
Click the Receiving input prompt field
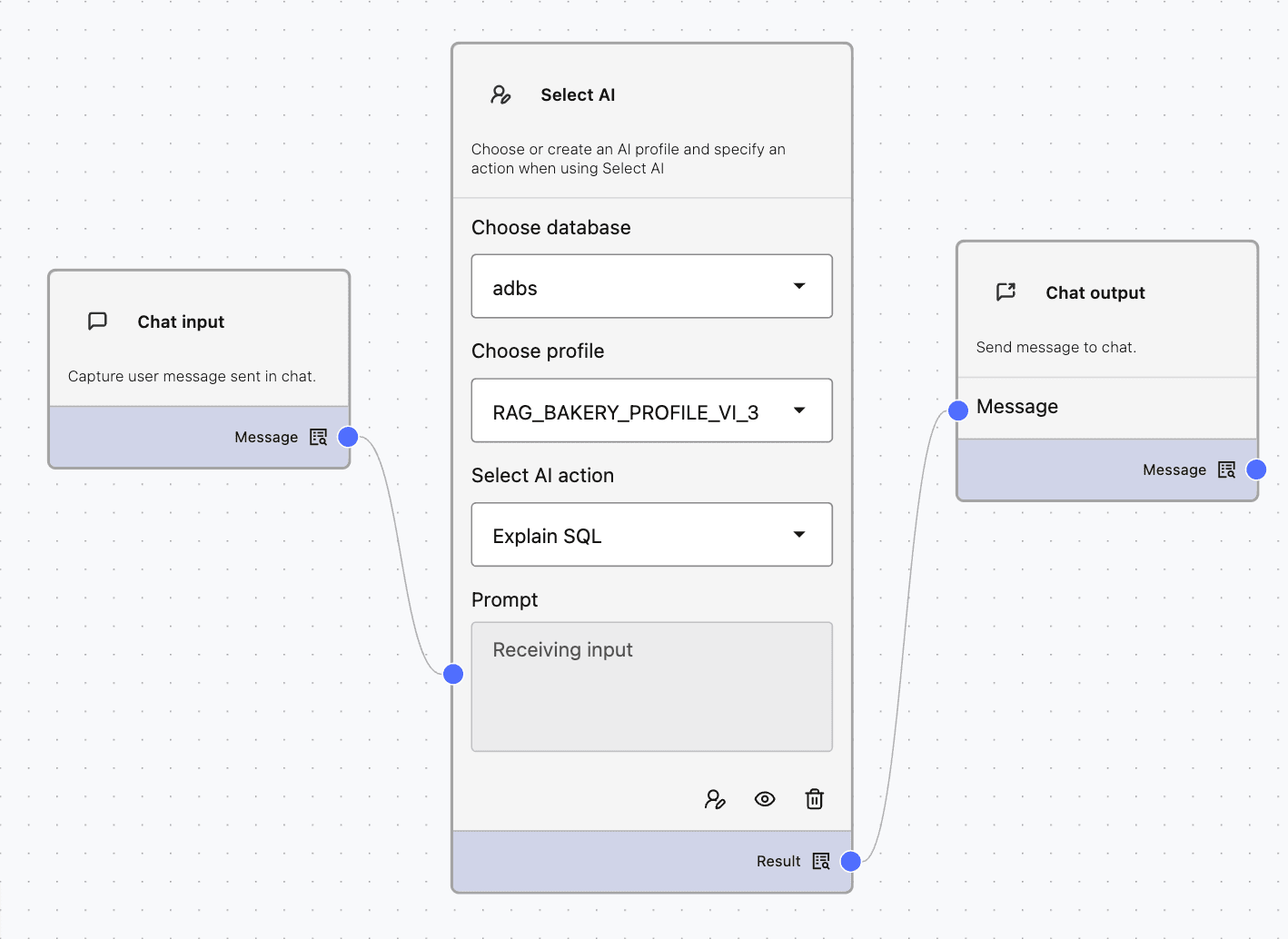pos(650,687)
